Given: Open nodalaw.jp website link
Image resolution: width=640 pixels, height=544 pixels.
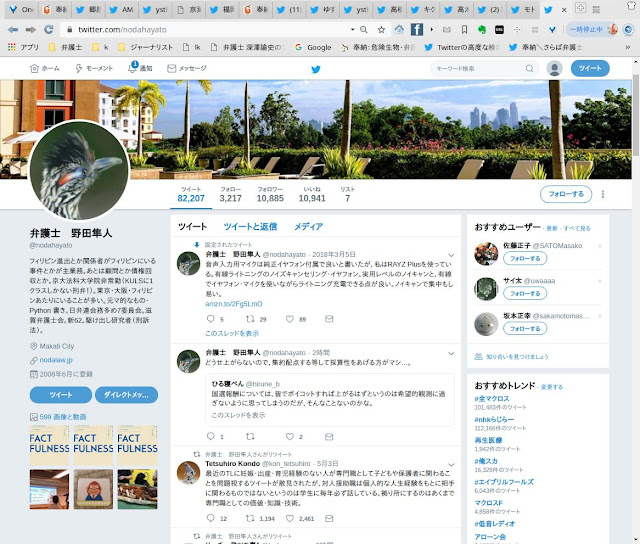Looking at the screenshot, I should (x=56, y=360).
